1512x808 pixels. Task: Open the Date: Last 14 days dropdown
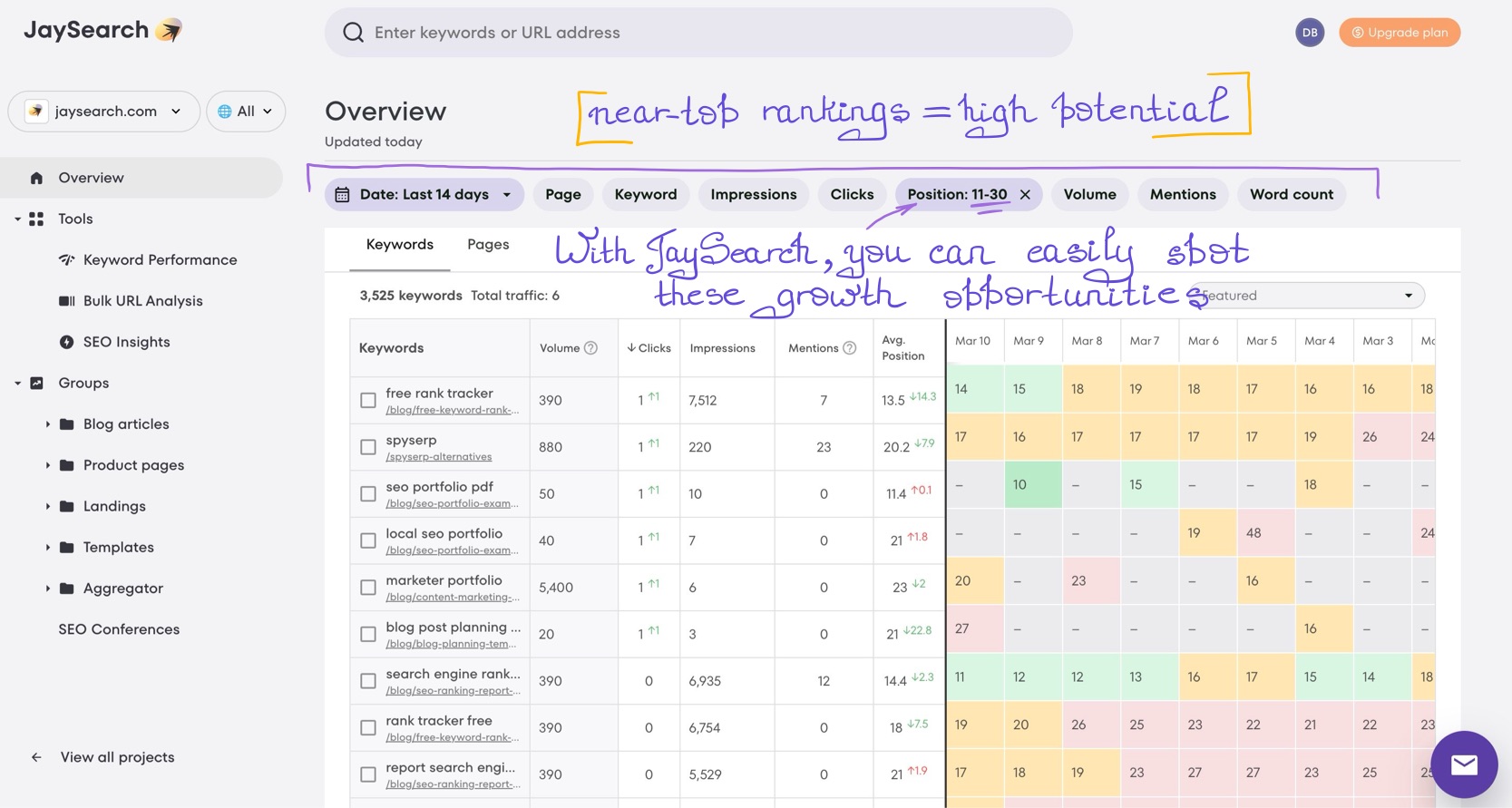[x=424, y=194]
